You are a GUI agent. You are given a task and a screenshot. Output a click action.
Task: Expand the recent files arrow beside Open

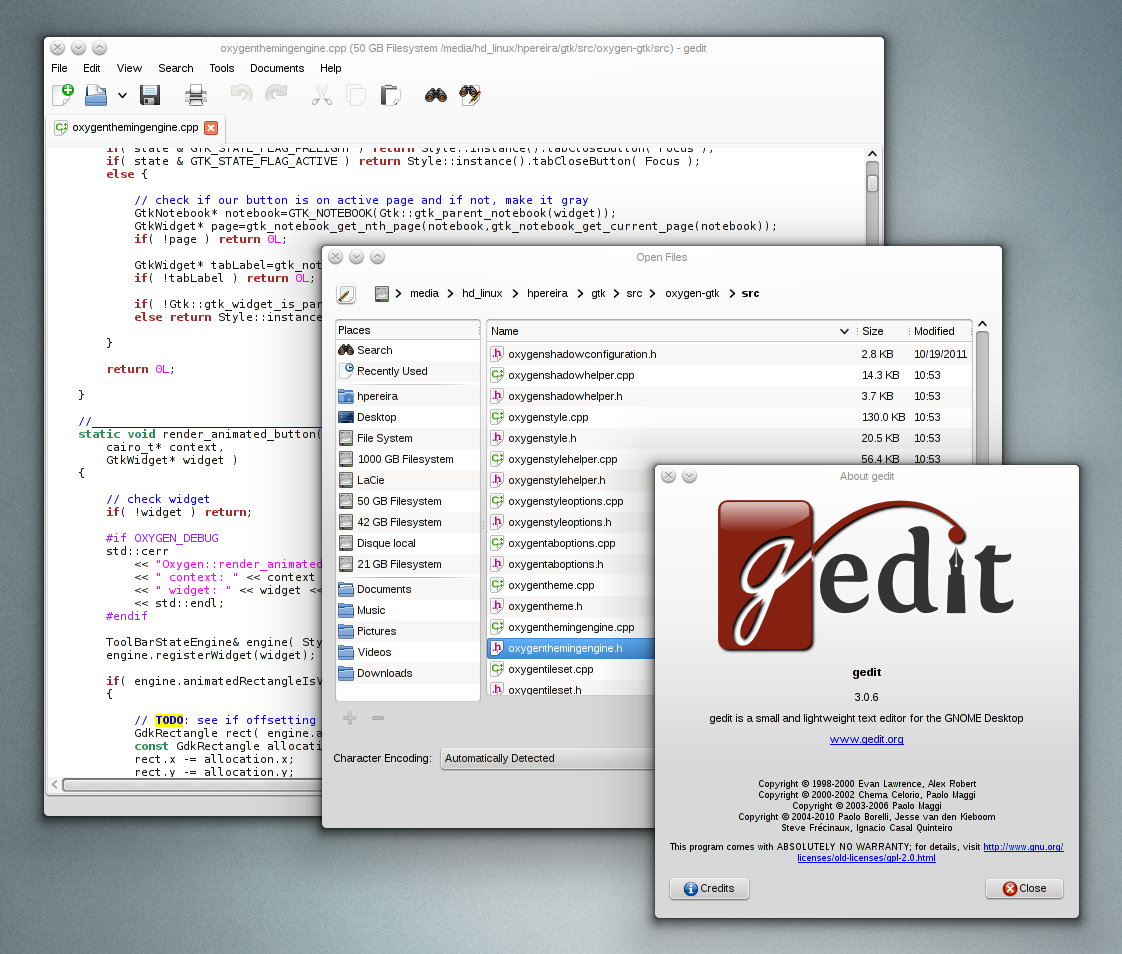coord(122,95)
